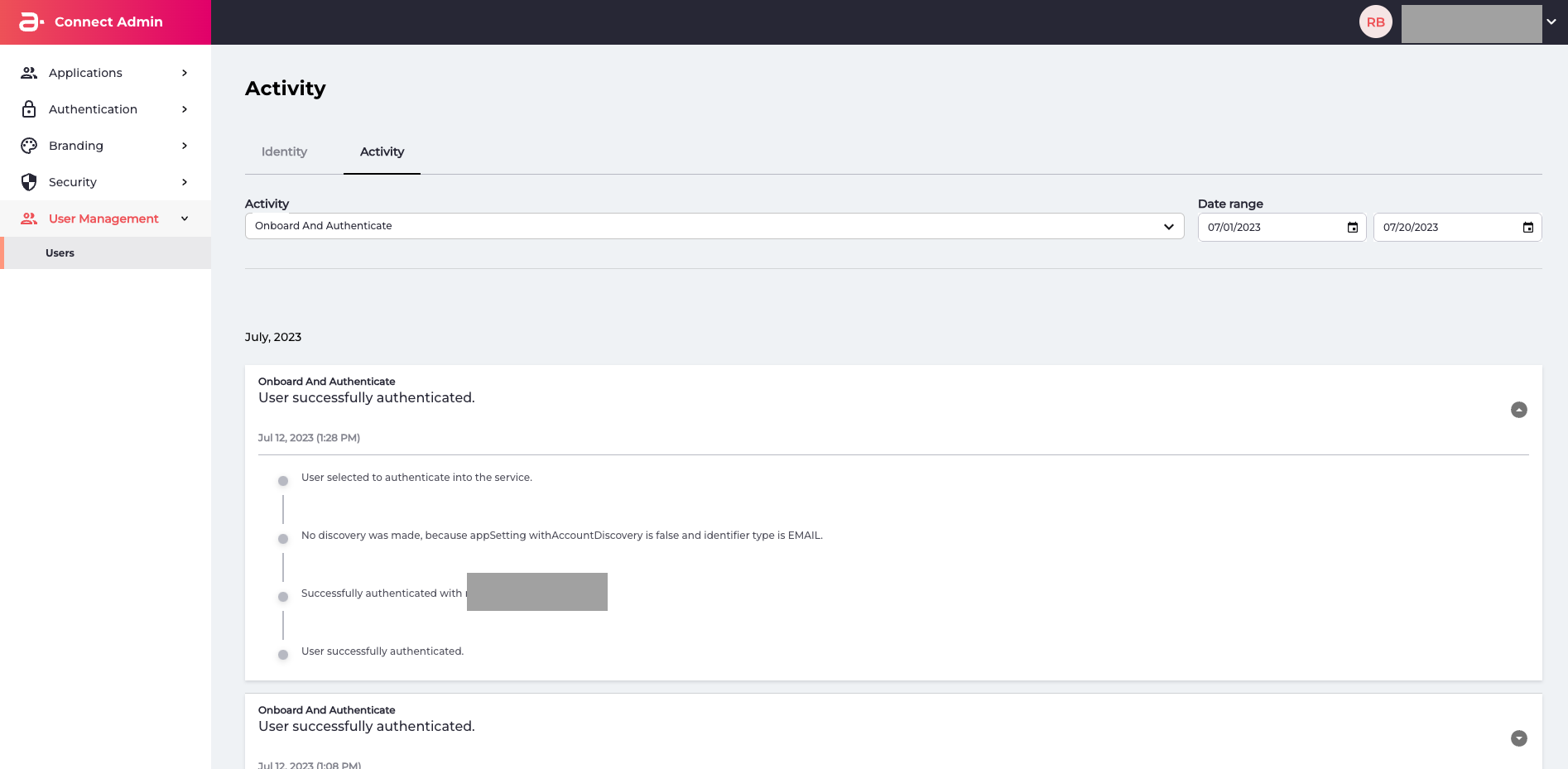Open the Authentication menu item
1568x769 pixels.
tap(105, 109)
